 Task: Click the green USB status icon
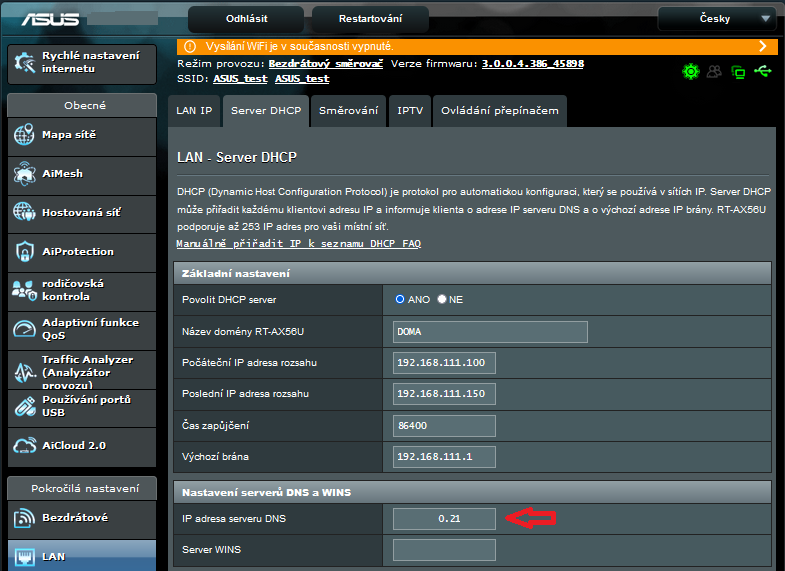pos(764,71)
